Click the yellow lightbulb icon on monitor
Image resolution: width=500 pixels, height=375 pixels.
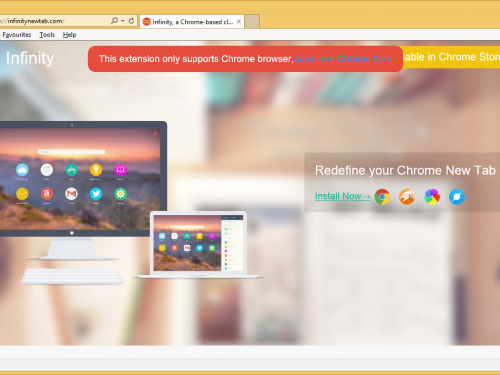click(x=96, y=170)
